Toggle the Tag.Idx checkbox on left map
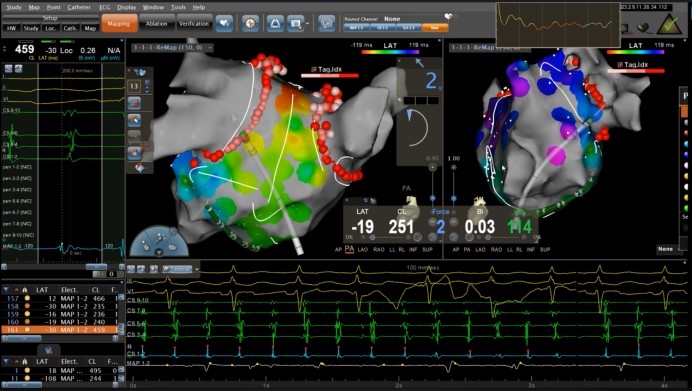692x391 pixels. coord(314,69)
